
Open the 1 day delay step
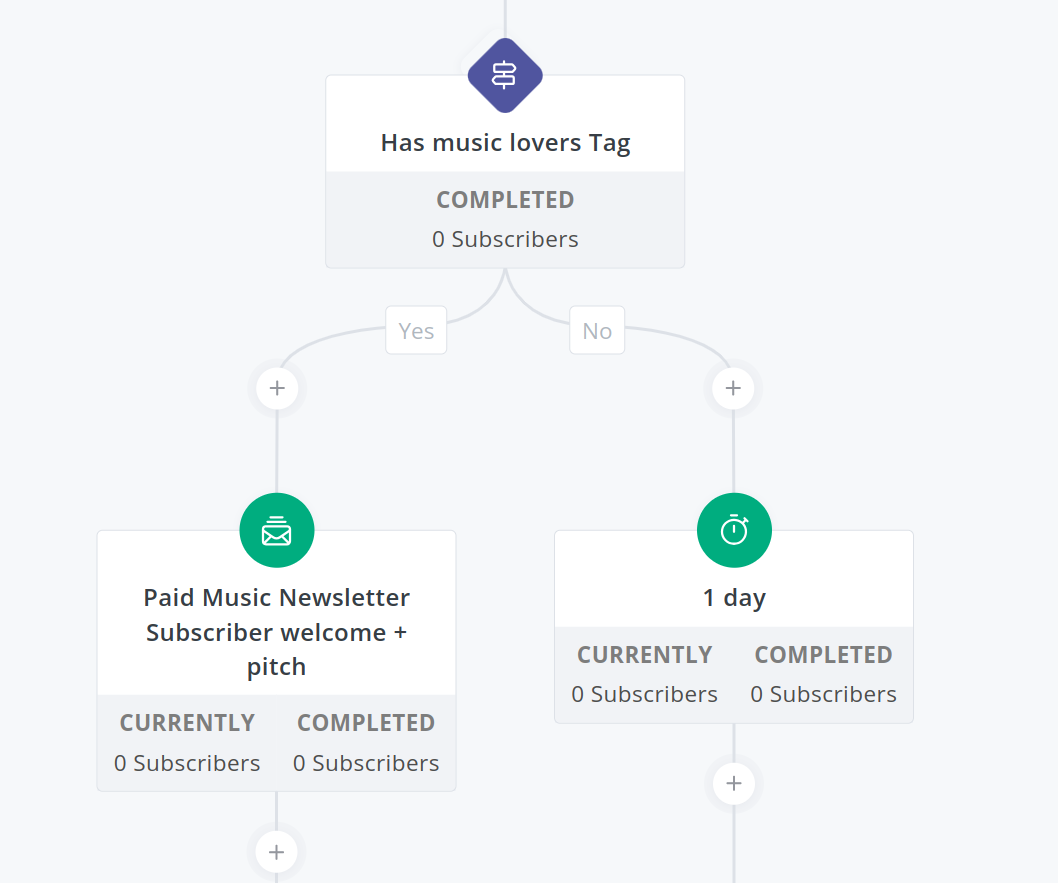[x=734, y=597]
